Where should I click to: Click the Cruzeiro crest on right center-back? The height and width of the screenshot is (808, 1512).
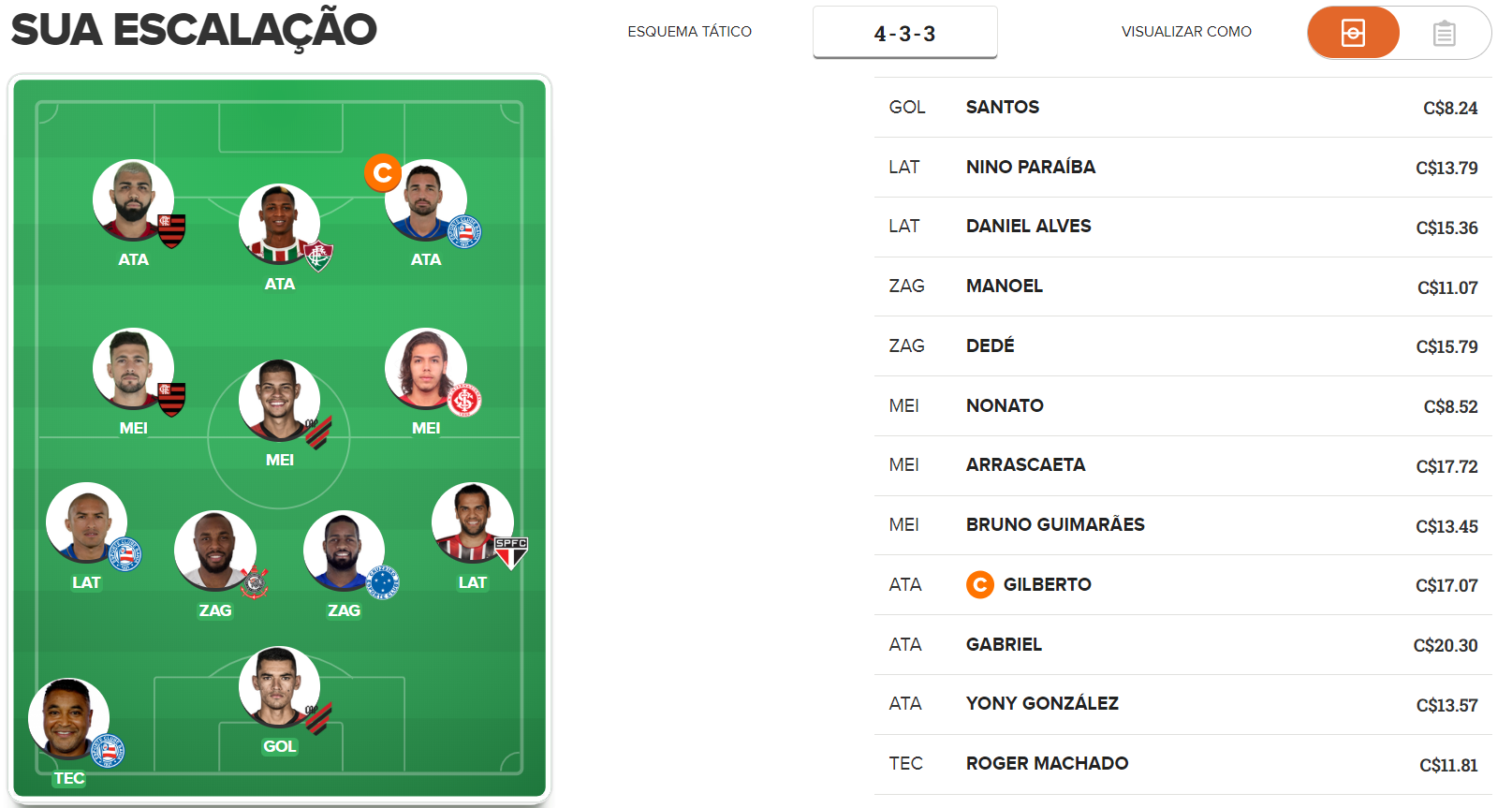click(x=383, y=582)
